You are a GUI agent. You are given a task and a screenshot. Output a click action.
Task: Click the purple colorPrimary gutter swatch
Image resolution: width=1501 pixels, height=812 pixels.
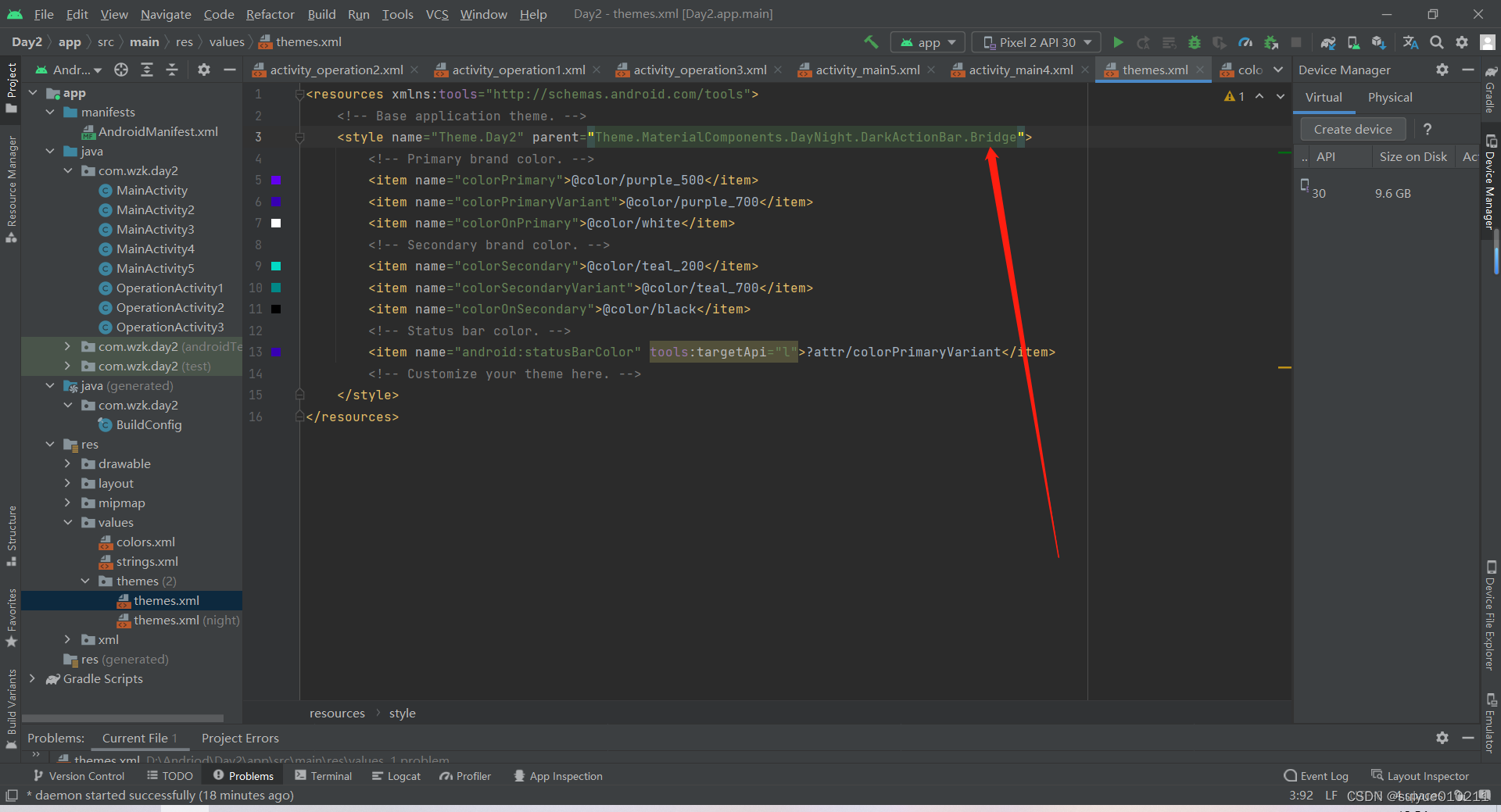pyautogui.click(x=277, y=180)
